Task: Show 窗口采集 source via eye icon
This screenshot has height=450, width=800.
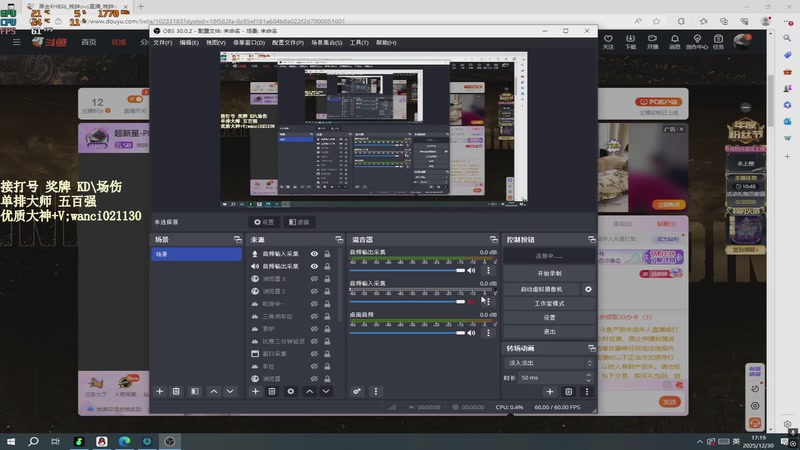Action: [314, 354]
